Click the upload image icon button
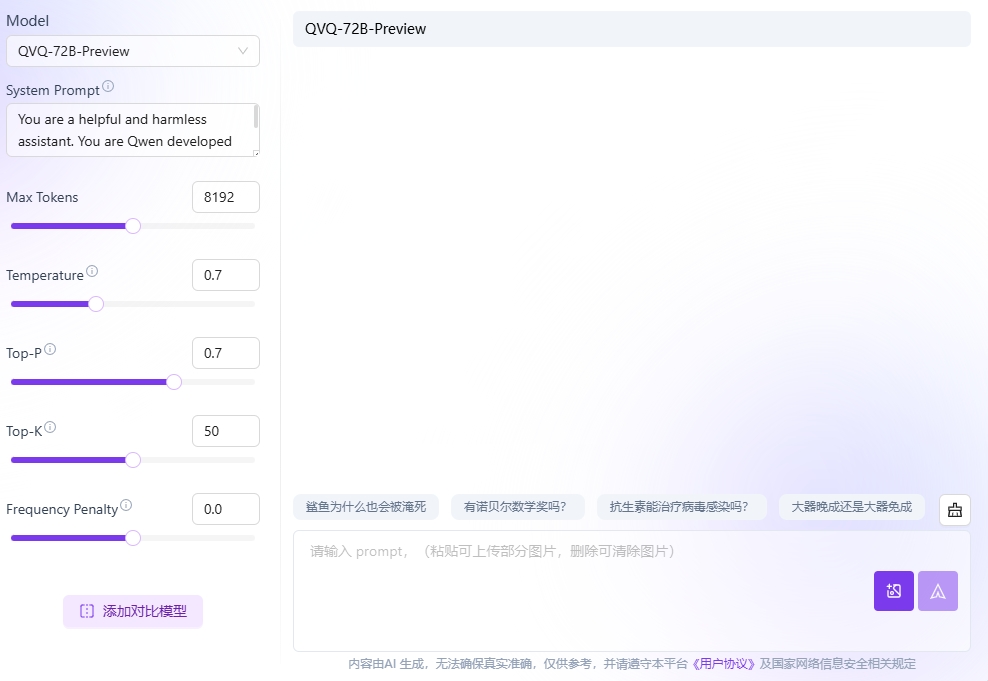The height and width of the screenshot is (681, 988). point(893,591)
